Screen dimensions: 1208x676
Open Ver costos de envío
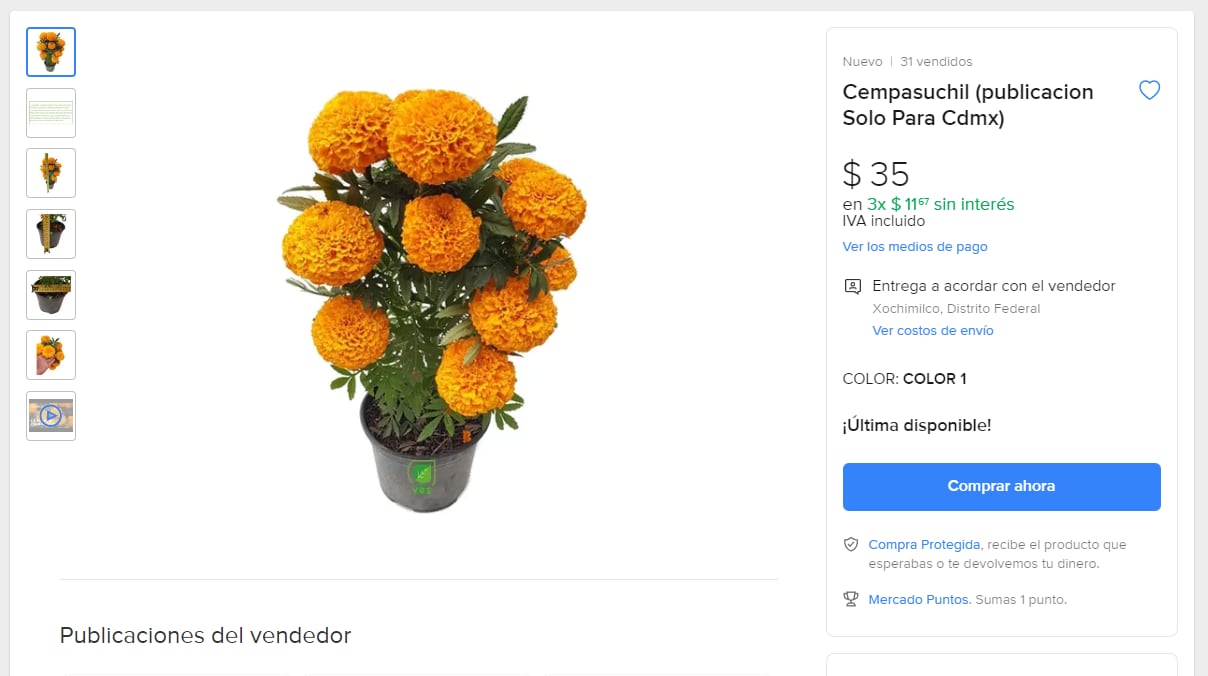932,330
